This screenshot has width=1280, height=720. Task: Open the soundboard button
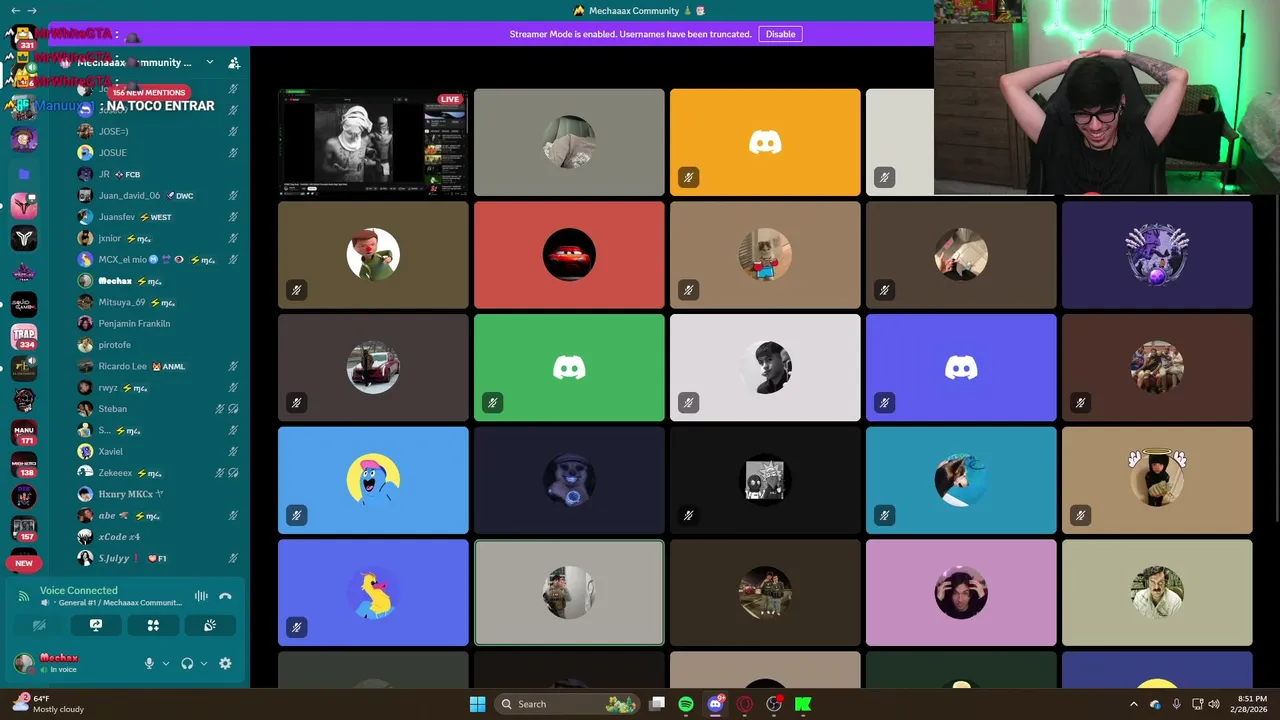tap(210, 625)
